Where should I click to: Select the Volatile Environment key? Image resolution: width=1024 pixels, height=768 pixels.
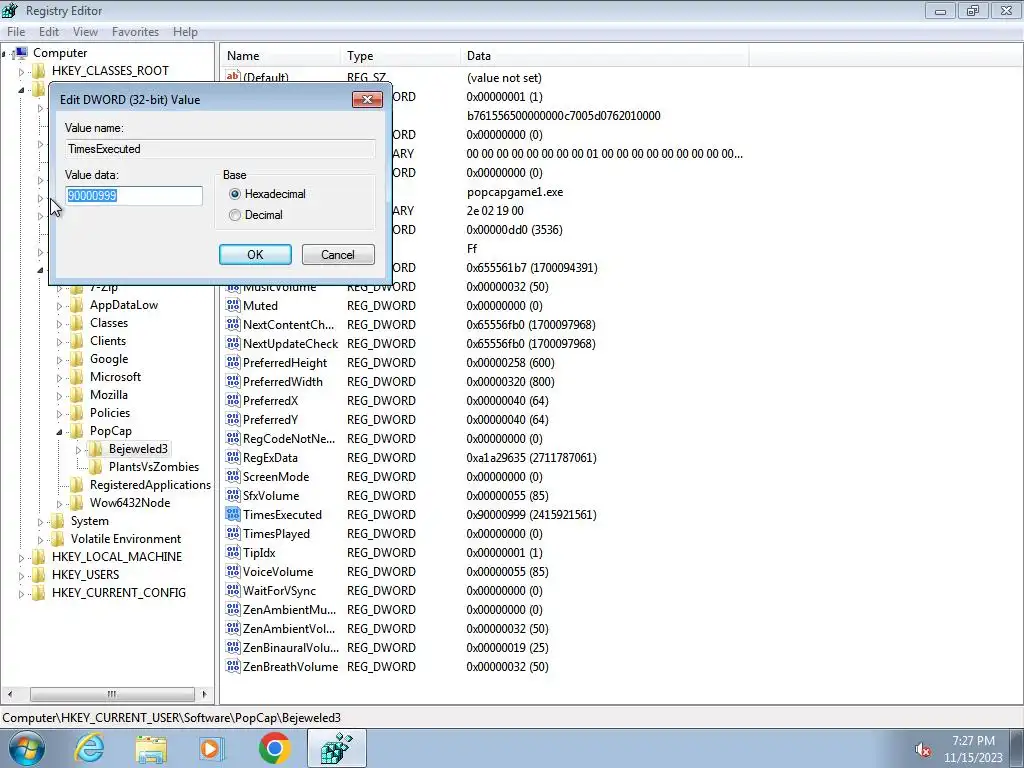(x=126, y=539)
